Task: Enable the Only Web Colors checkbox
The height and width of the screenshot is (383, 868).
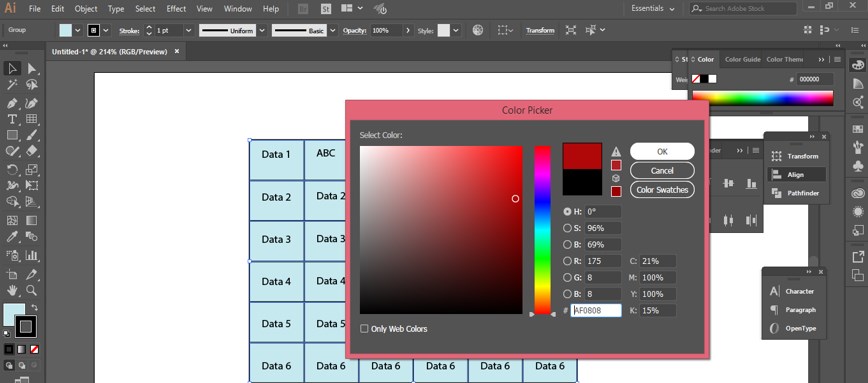Action: (x=364, y=329)
